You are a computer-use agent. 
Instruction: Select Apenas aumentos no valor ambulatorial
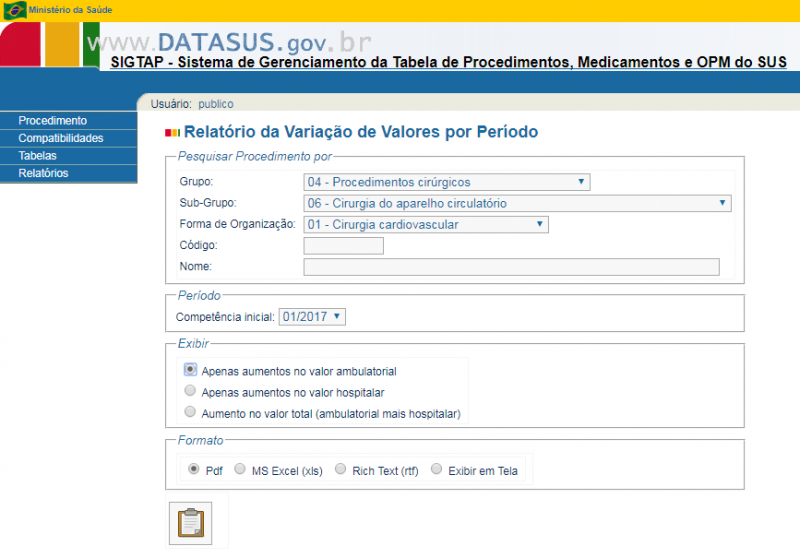click(x=190, y=369)
